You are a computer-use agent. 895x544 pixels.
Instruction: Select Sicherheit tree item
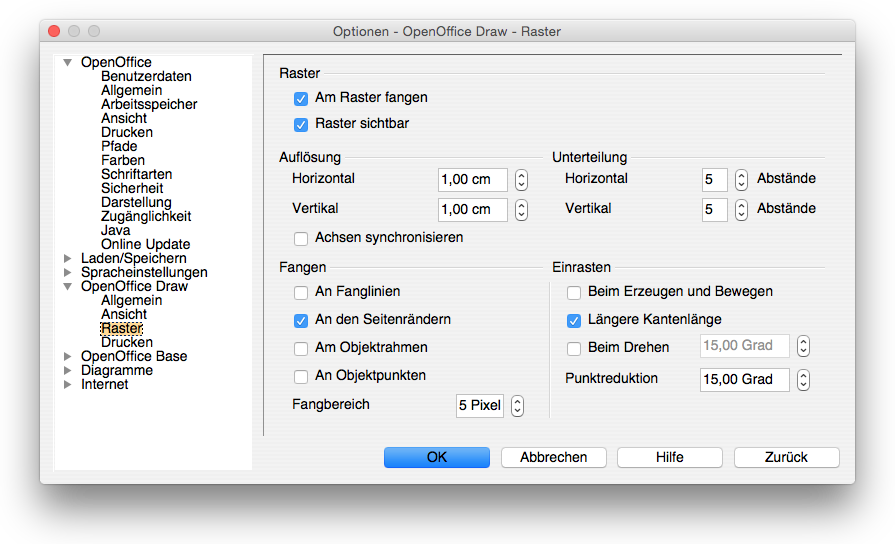[x=132, y=188]
